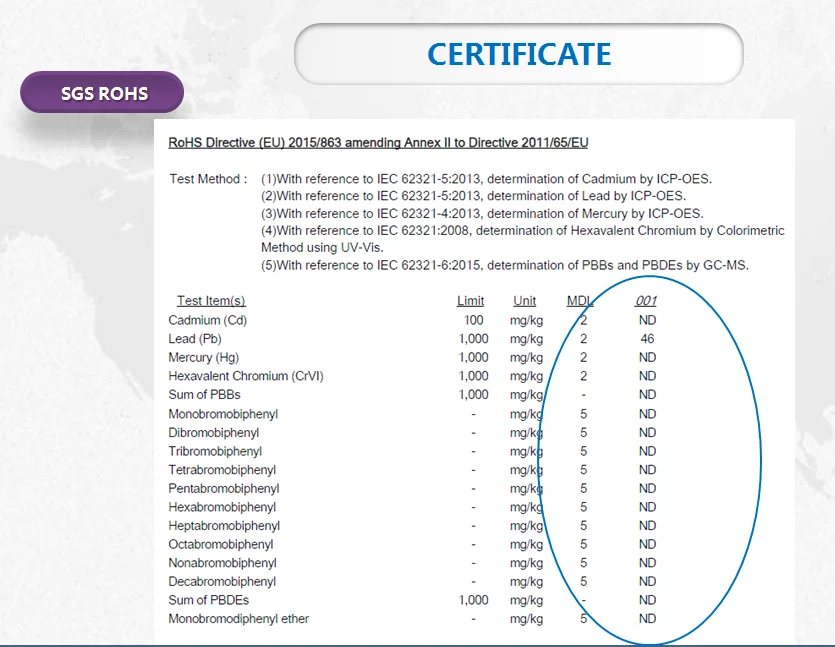Click the SGS ROHS purple button
Viewport: 835px width, 647px height.
point(103,94)
